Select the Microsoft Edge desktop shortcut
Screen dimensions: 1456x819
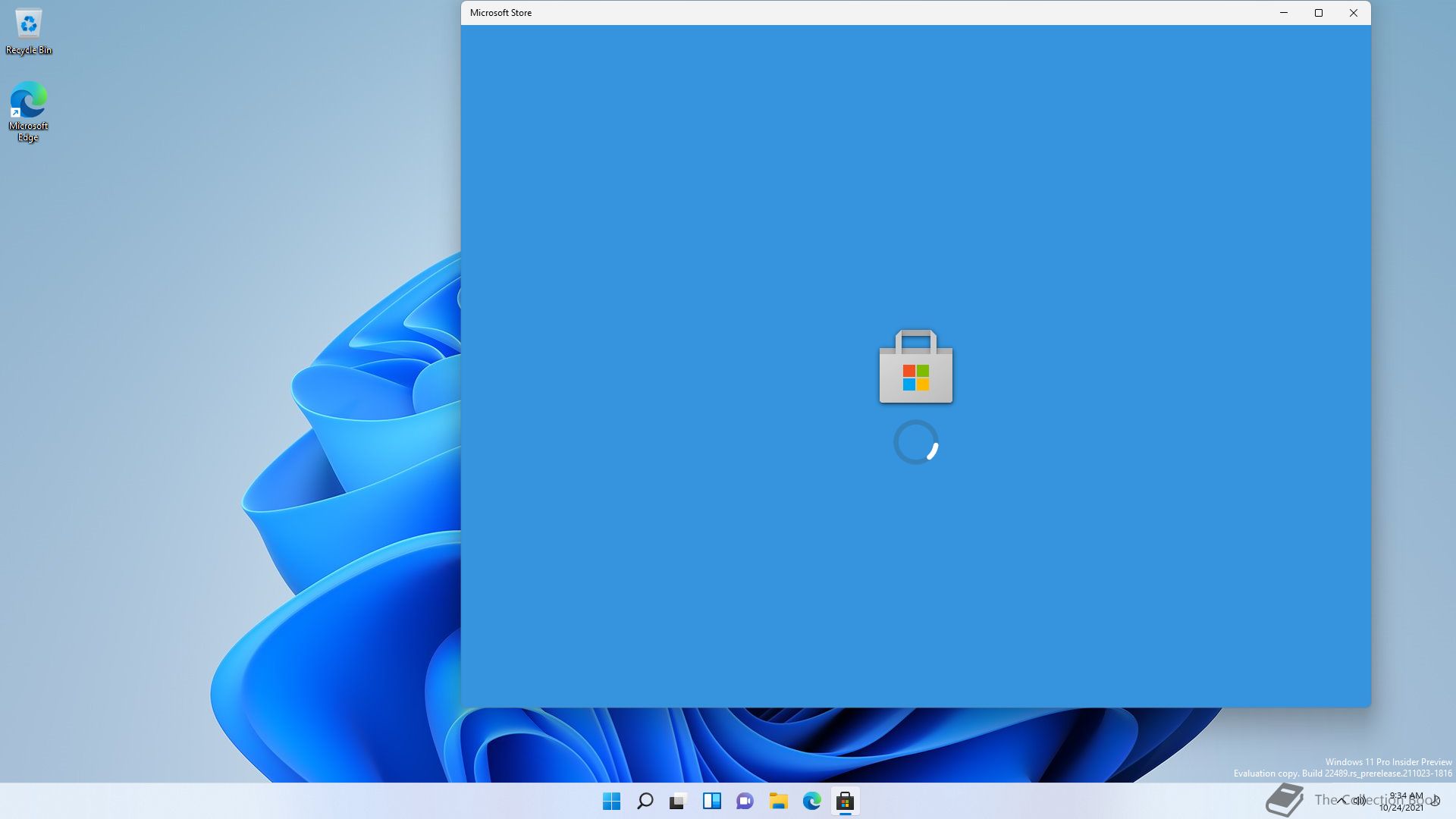tap(28, 111)
